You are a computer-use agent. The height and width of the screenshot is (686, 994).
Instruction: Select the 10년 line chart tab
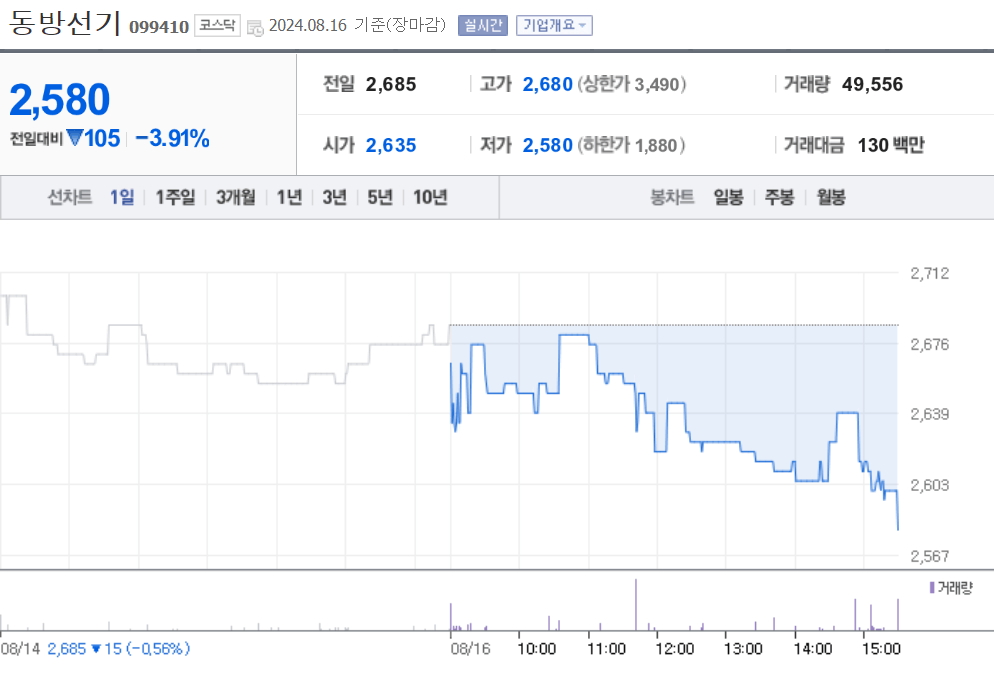(430, 197)
